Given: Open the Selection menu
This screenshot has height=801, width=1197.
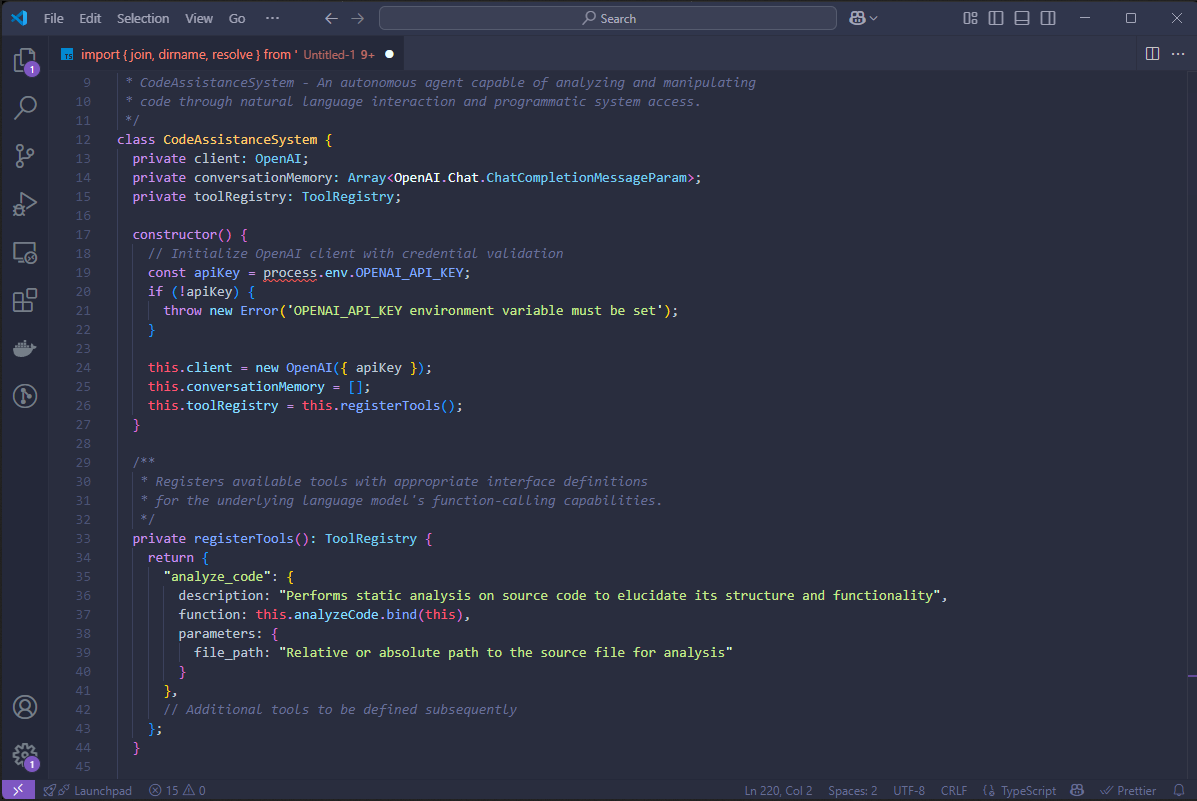Looking at the screenshot, I should pos(143,18).
